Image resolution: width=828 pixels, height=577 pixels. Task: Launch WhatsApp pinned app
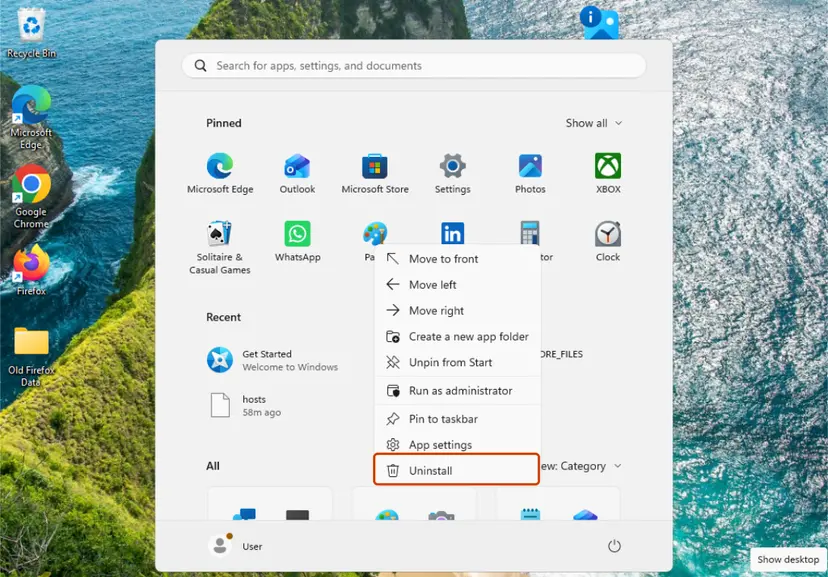click(x=297, y=241)
